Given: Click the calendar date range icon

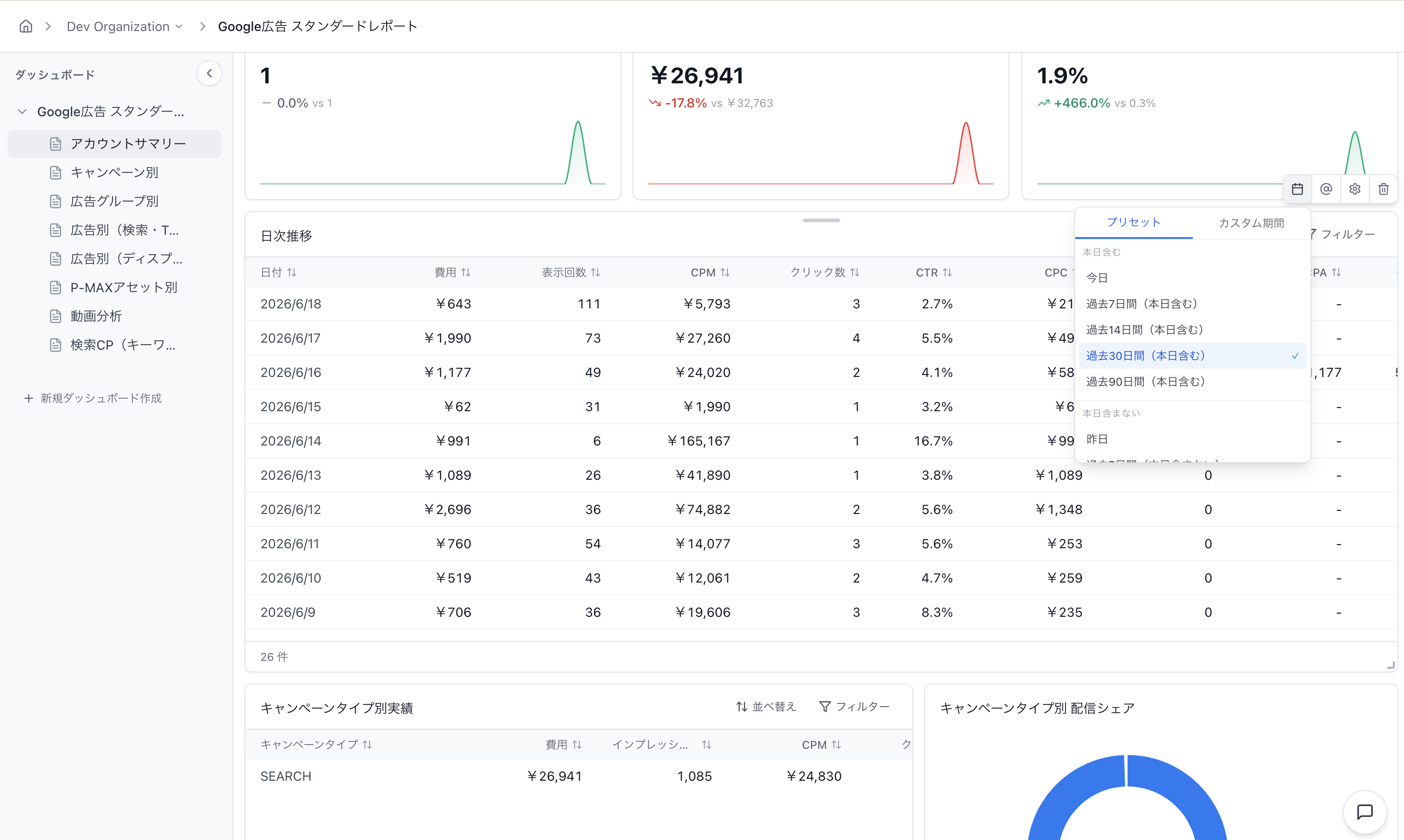Looking at the screenshot, I should [x=1297, y=189].
